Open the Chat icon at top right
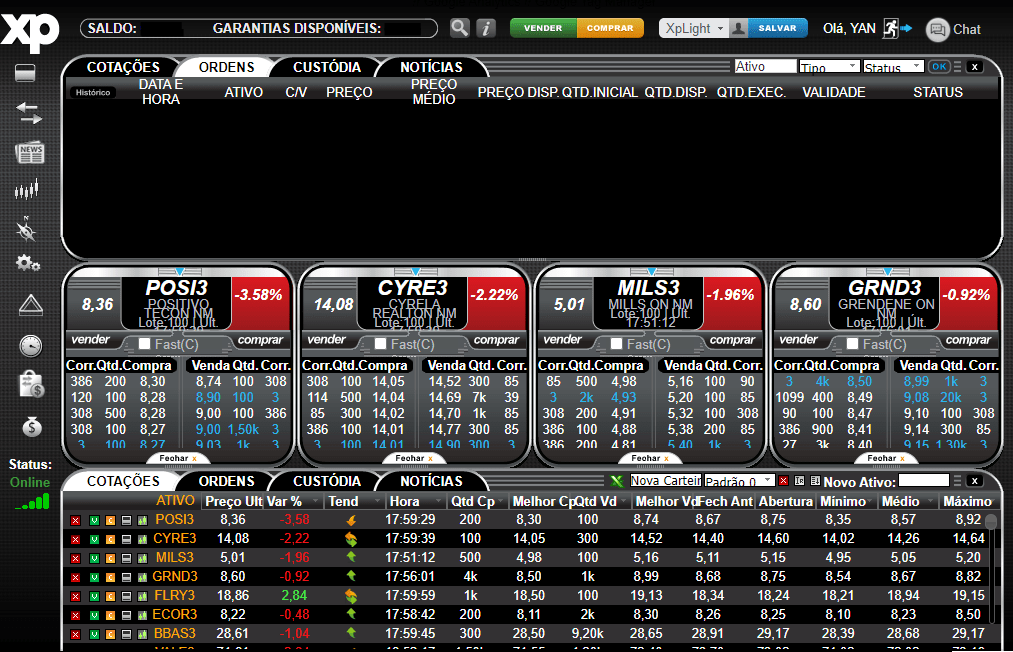Screen dimensions: 1013x652 coord(936,29)
